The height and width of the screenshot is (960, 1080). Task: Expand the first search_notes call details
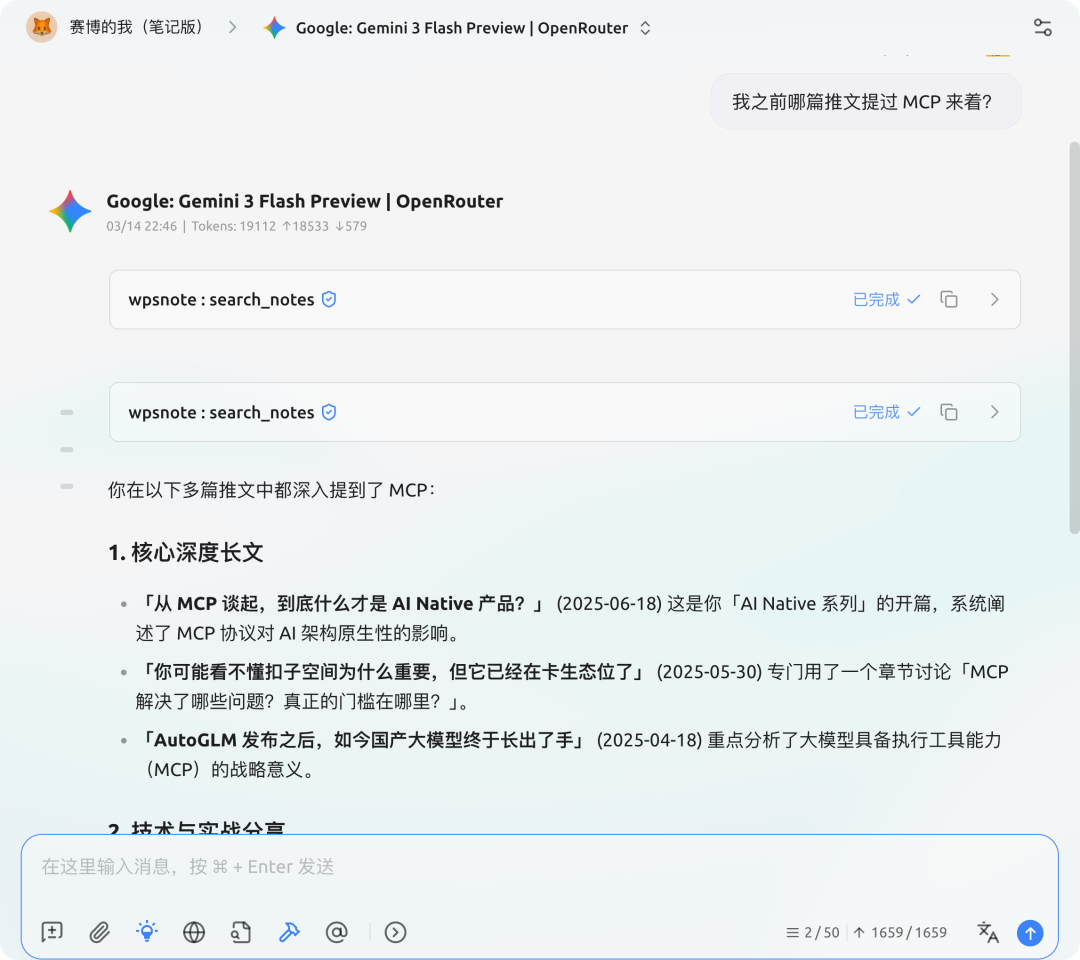pyautogui.click(x=994, y=299)
